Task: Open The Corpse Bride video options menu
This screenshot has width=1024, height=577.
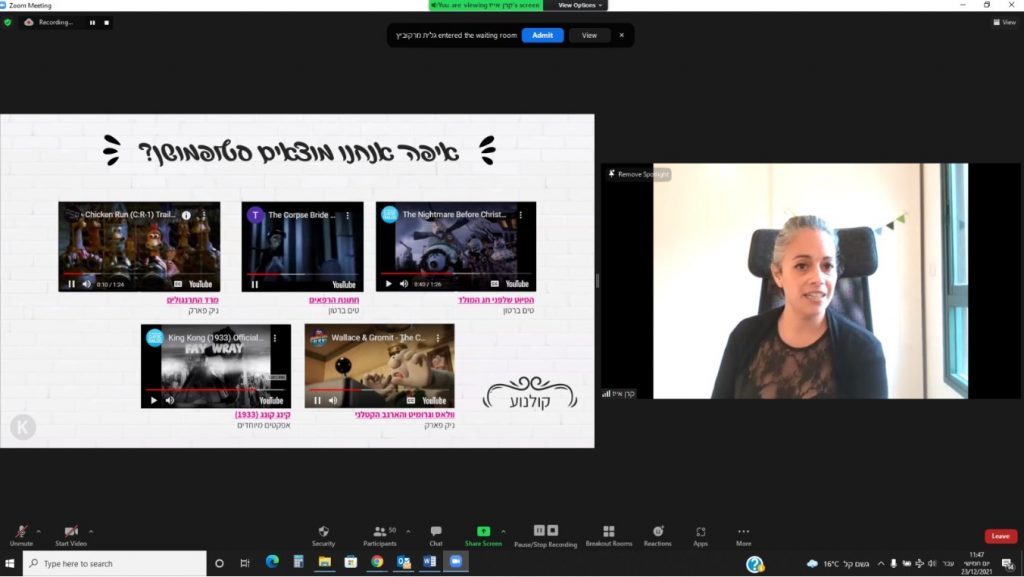Action: coord(347,215)
